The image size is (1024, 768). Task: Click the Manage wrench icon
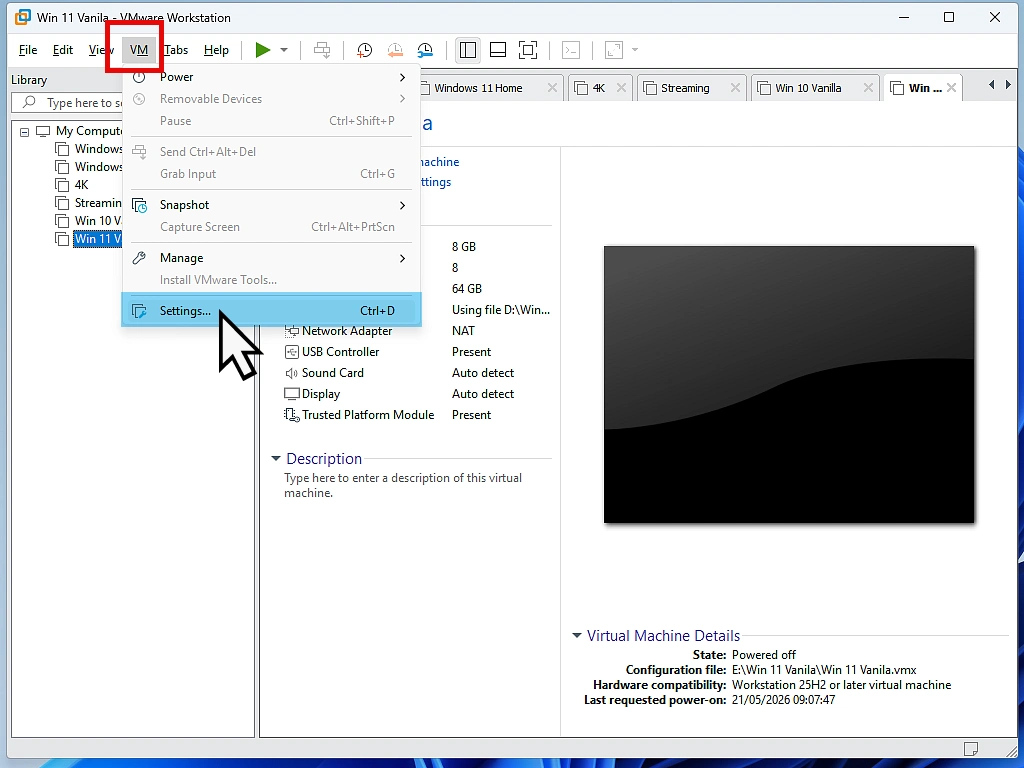pyautogui.click(x=139, y=258)
